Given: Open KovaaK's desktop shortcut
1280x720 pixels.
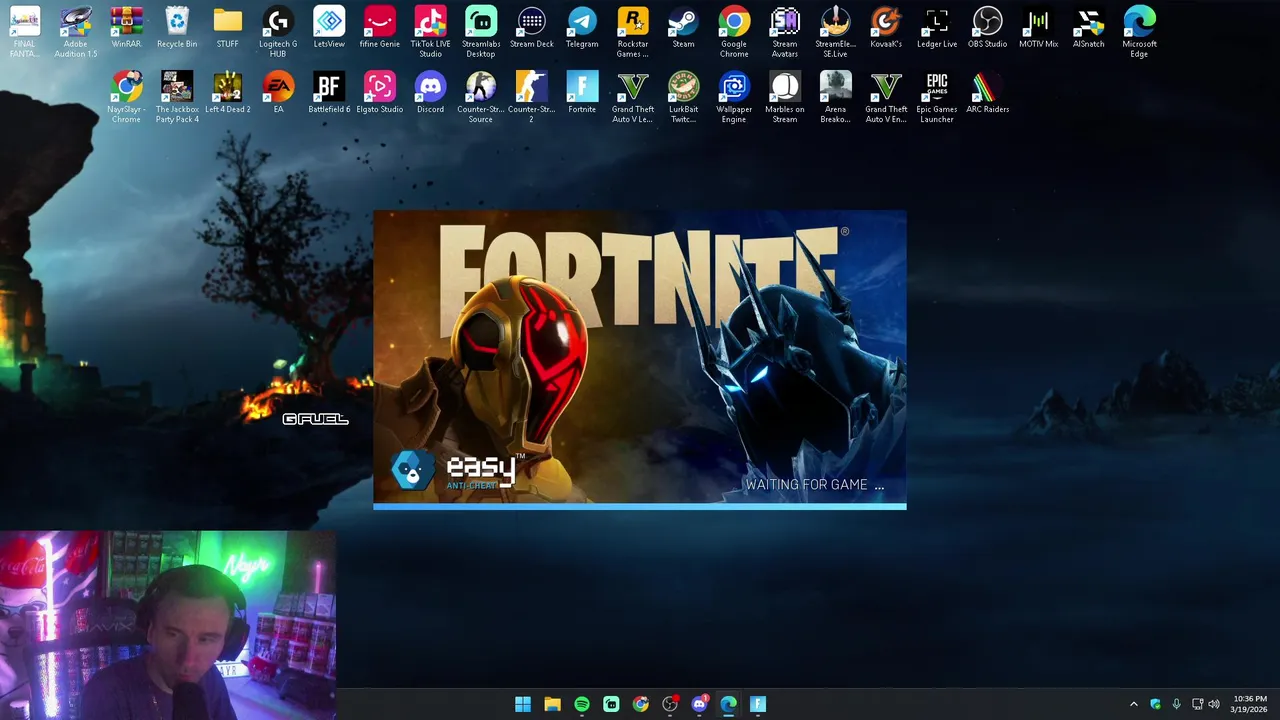Looking at the screenshot, I should click(x=886, y=28).
